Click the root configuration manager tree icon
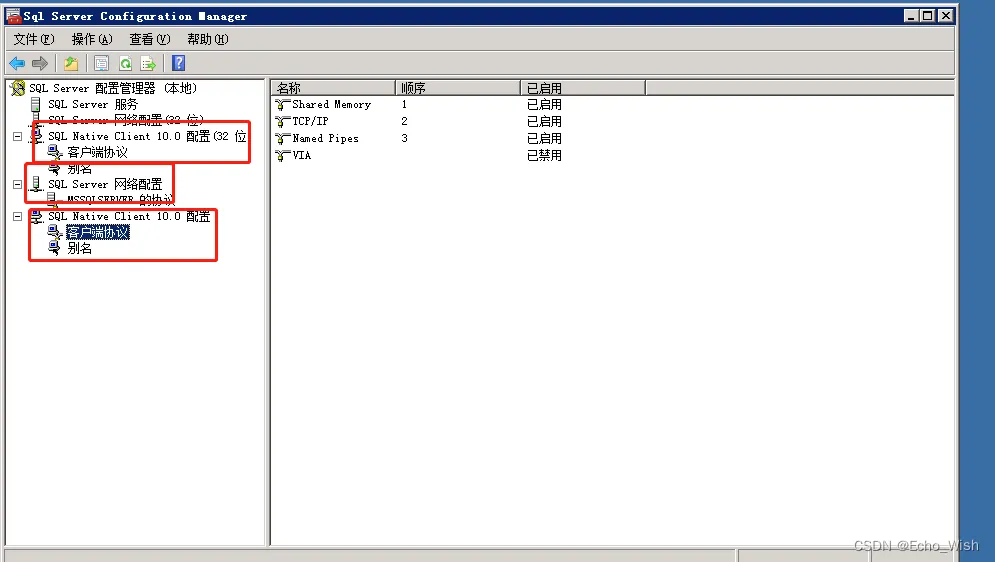Viewport: 995px width, 562px height. (18, 88)
